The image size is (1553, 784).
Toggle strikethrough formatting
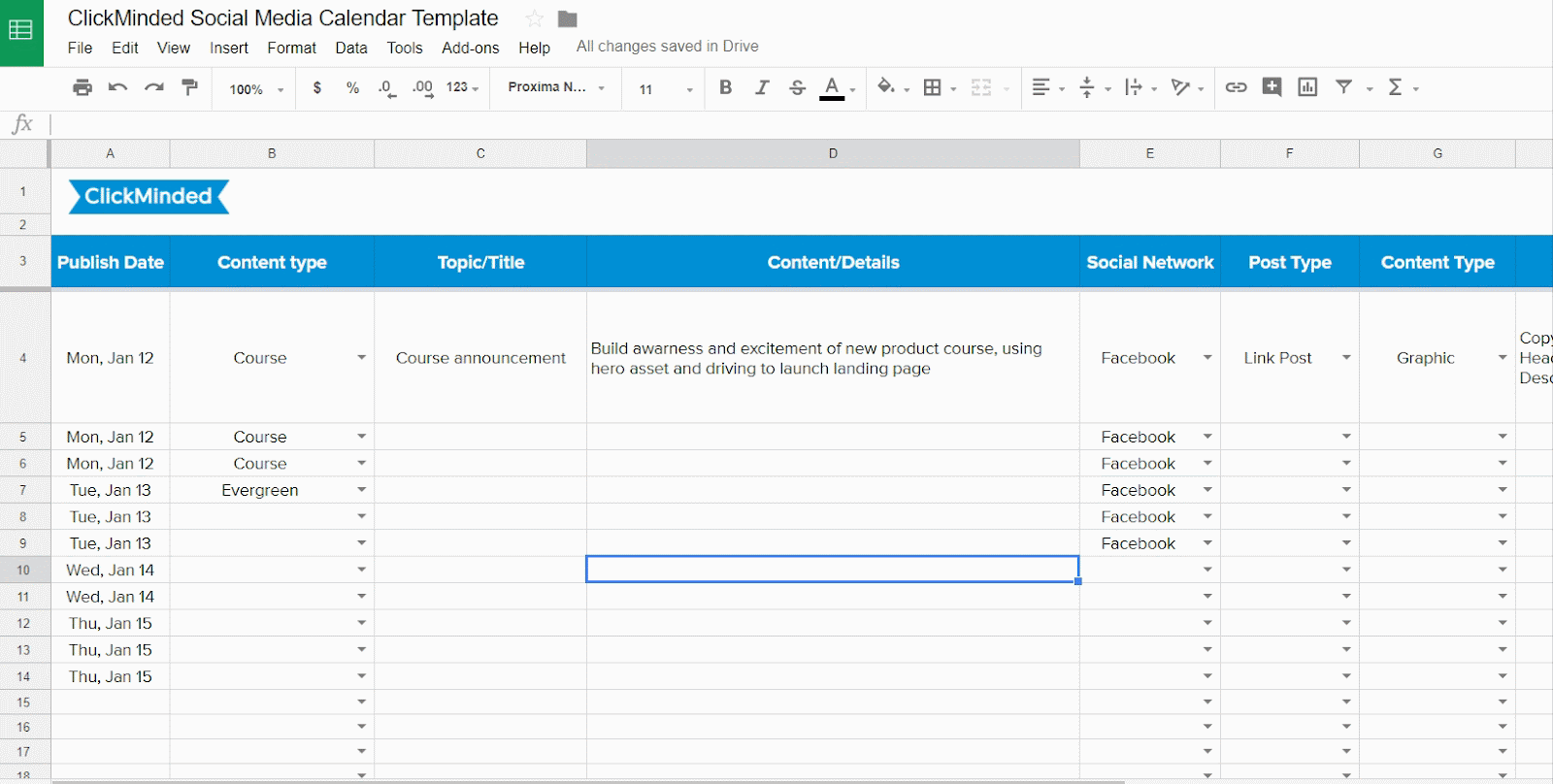pyautogui.click(x=797, y=87)
